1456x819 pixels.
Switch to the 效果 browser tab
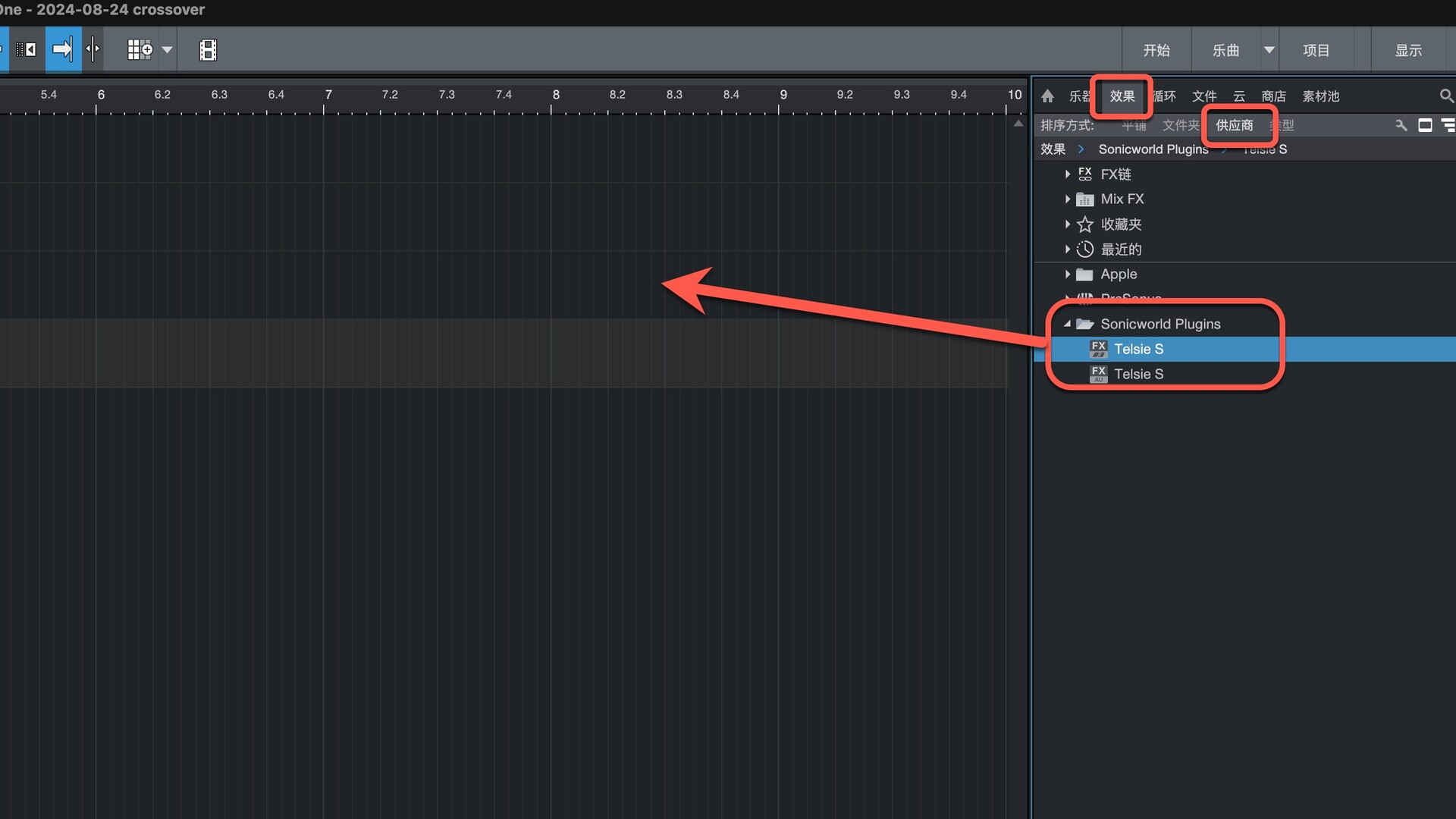click(x=1122, y=96)
